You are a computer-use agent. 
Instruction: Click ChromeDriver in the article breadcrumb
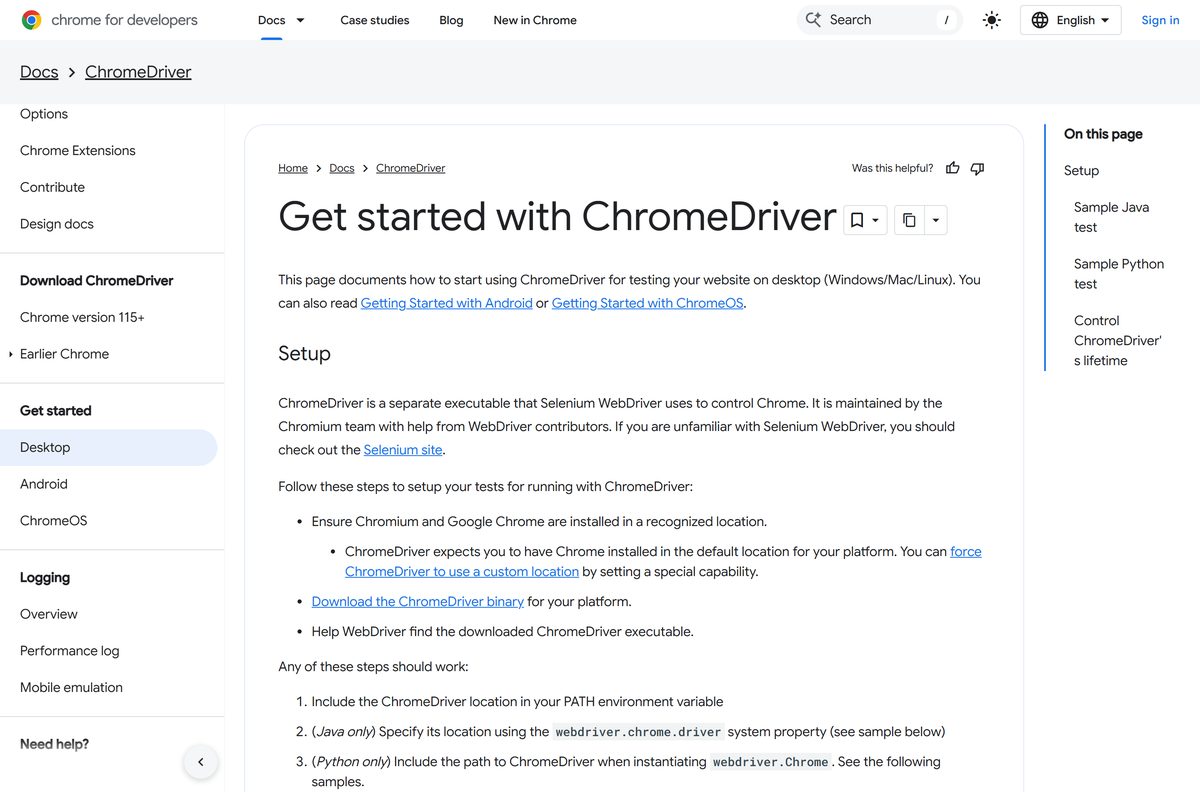(411, 168)
